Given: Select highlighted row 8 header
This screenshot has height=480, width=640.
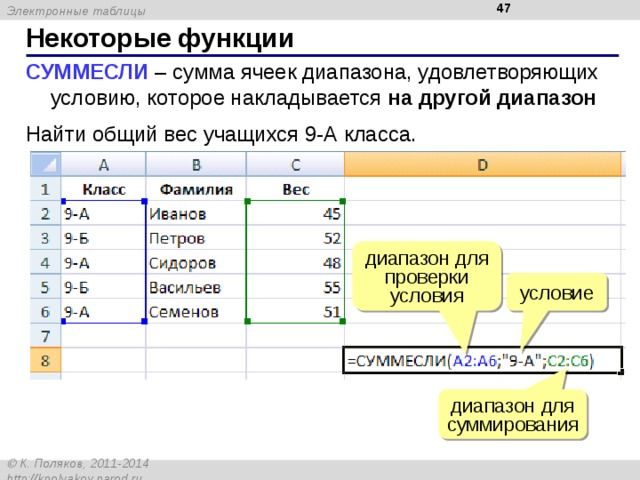Looking at the screenshot, I should point(46,360).
